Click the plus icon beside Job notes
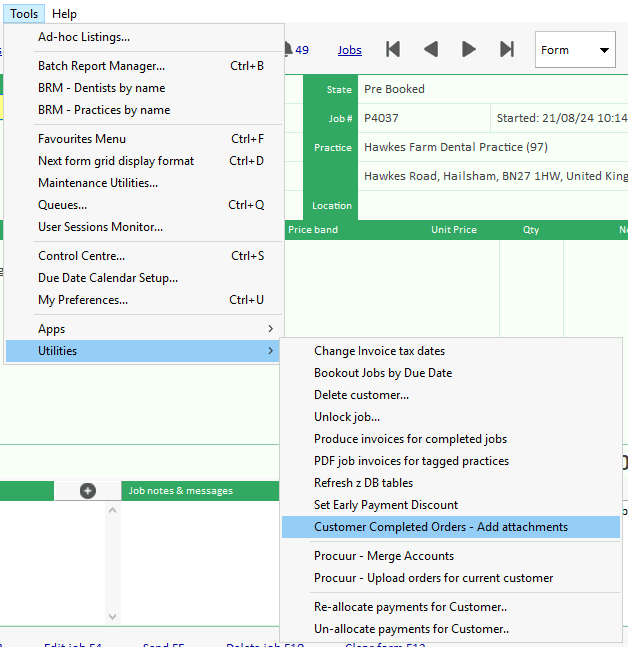The height and width of the screenshot is (647, 628). click(88, 490)
